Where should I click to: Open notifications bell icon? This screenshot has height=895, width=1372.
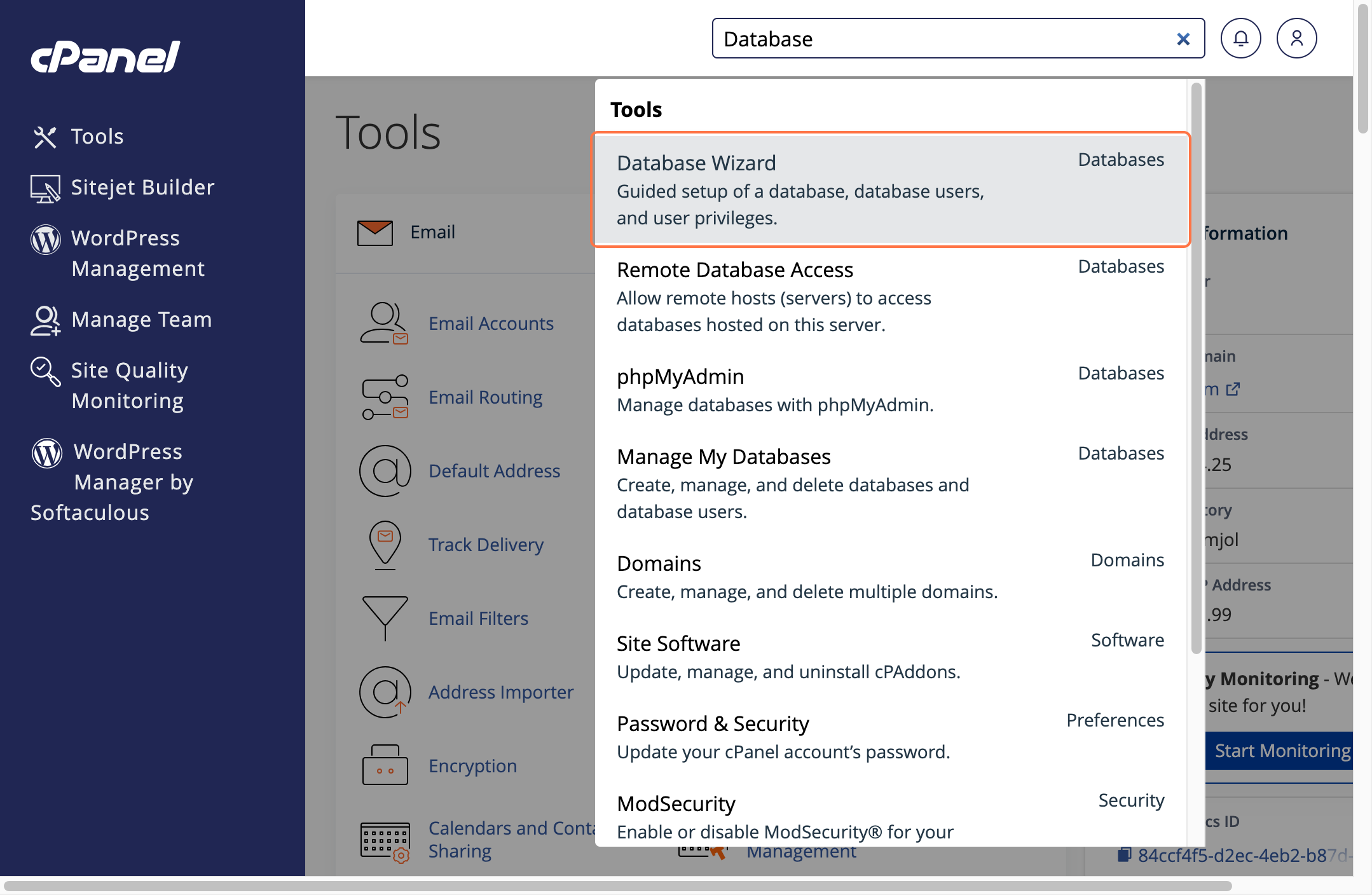[x=1241, y=38]
